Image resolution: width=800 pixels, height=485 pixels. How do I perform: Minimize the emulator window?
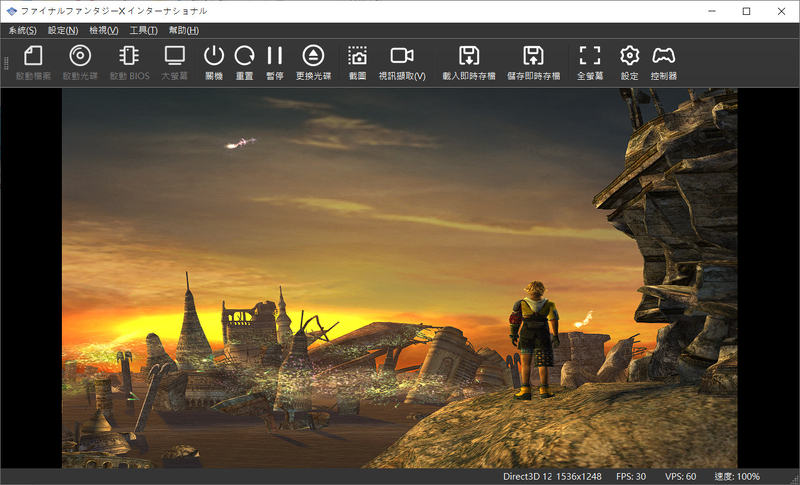point(712,11)
